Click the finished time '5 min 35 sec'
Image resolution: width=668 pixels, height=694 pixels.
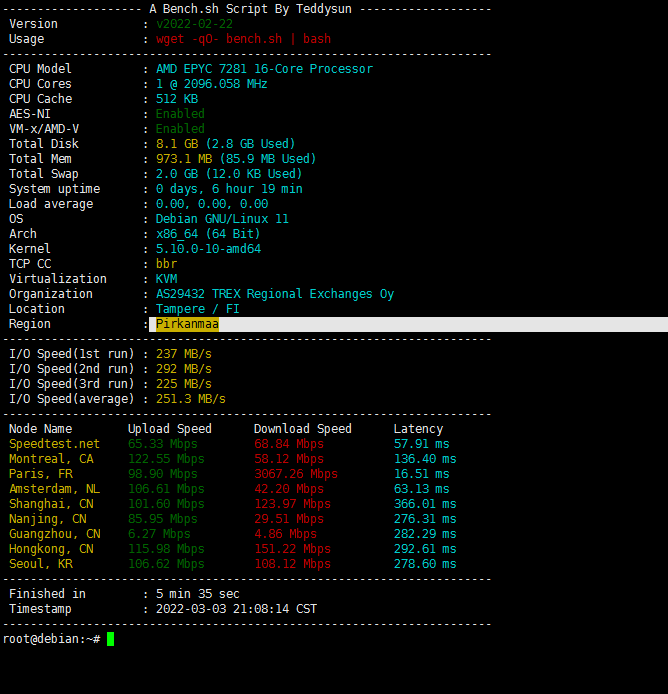[198, 594]
